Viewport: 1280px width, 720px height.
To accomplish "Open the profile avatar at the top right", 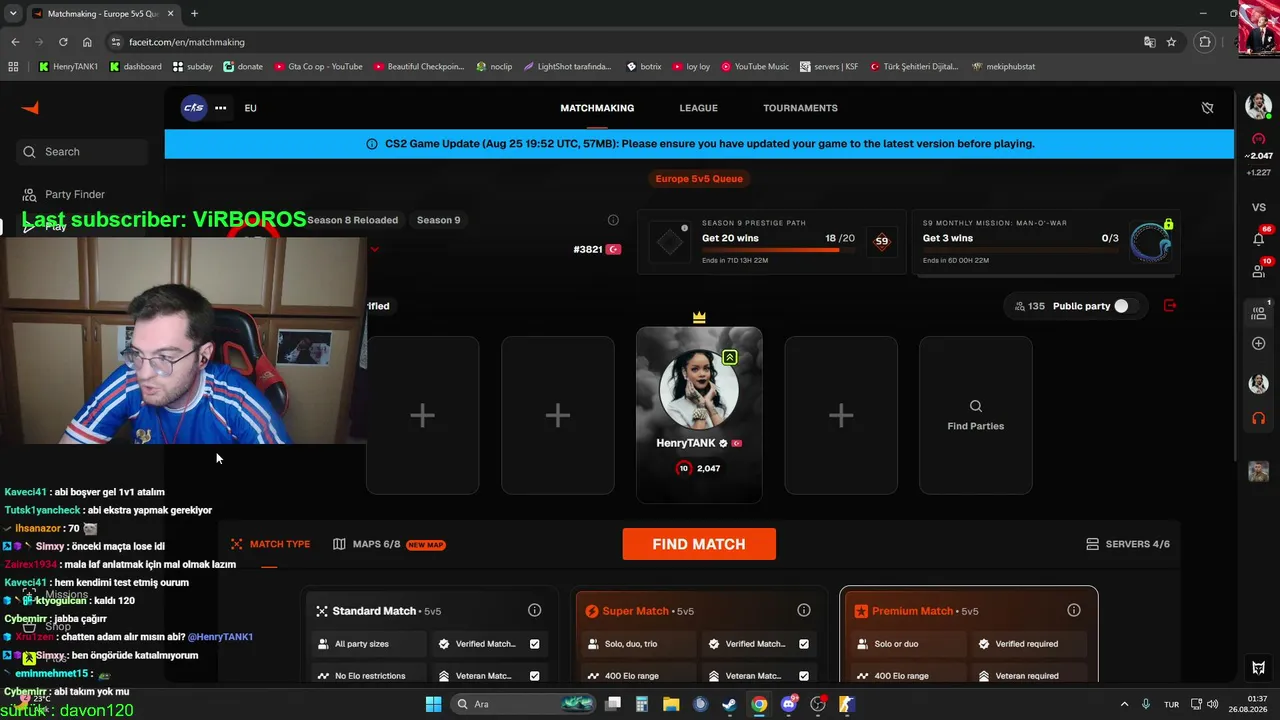I will coord(1258,106).
